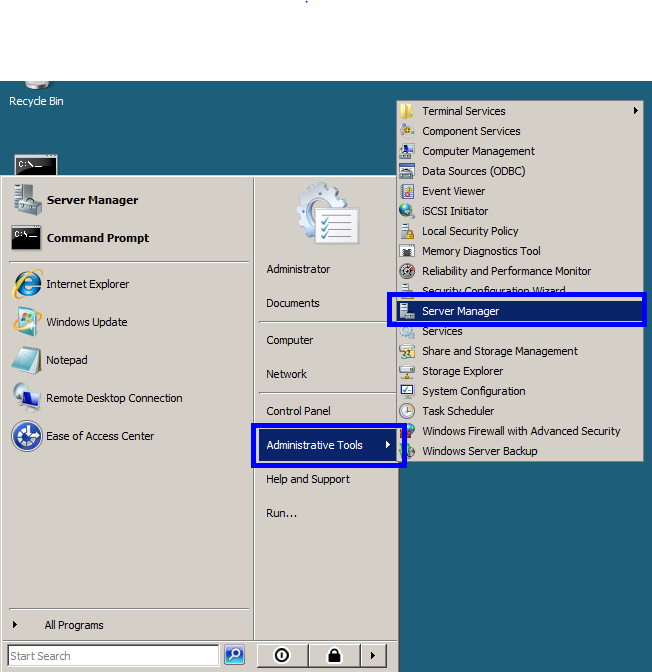Click the iSCSI Initiator label text

pos(455,211)
